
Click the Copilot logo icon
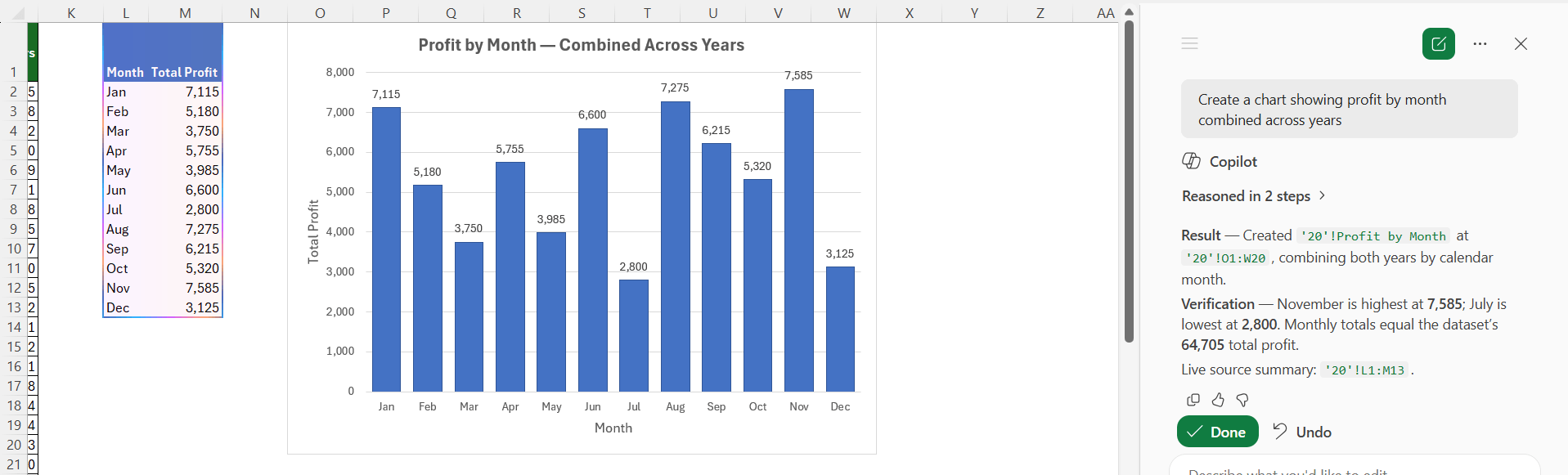pos(1191,161)
